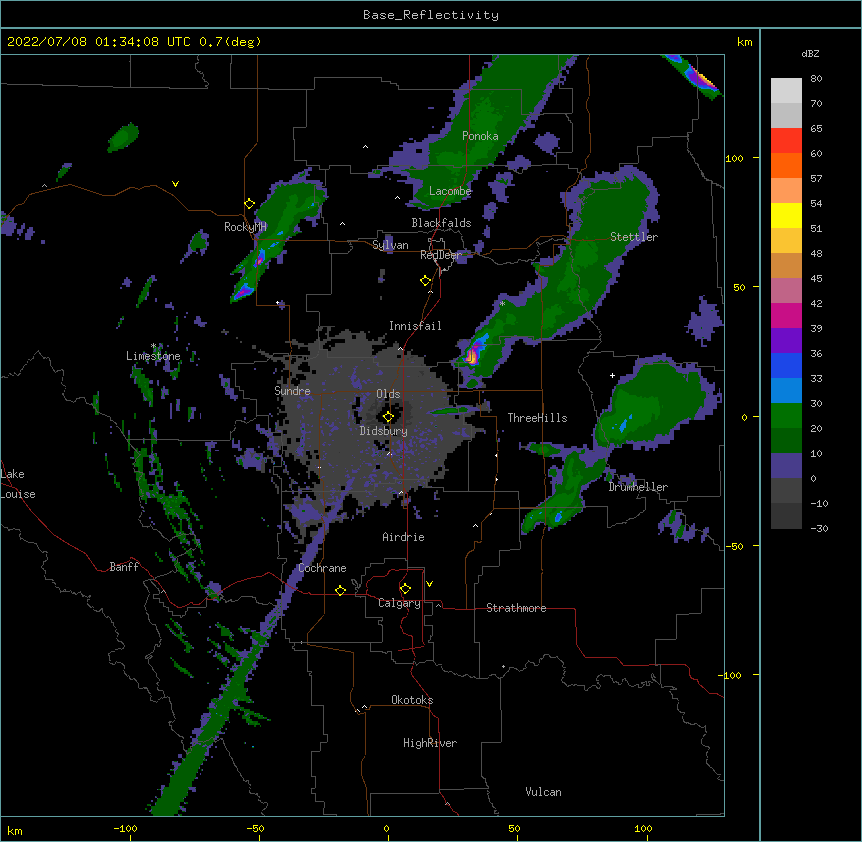Click the yellow diamond marker below Cochrane label
The image size is (862, 842).
pyautogui.click(x=340, y=590)
